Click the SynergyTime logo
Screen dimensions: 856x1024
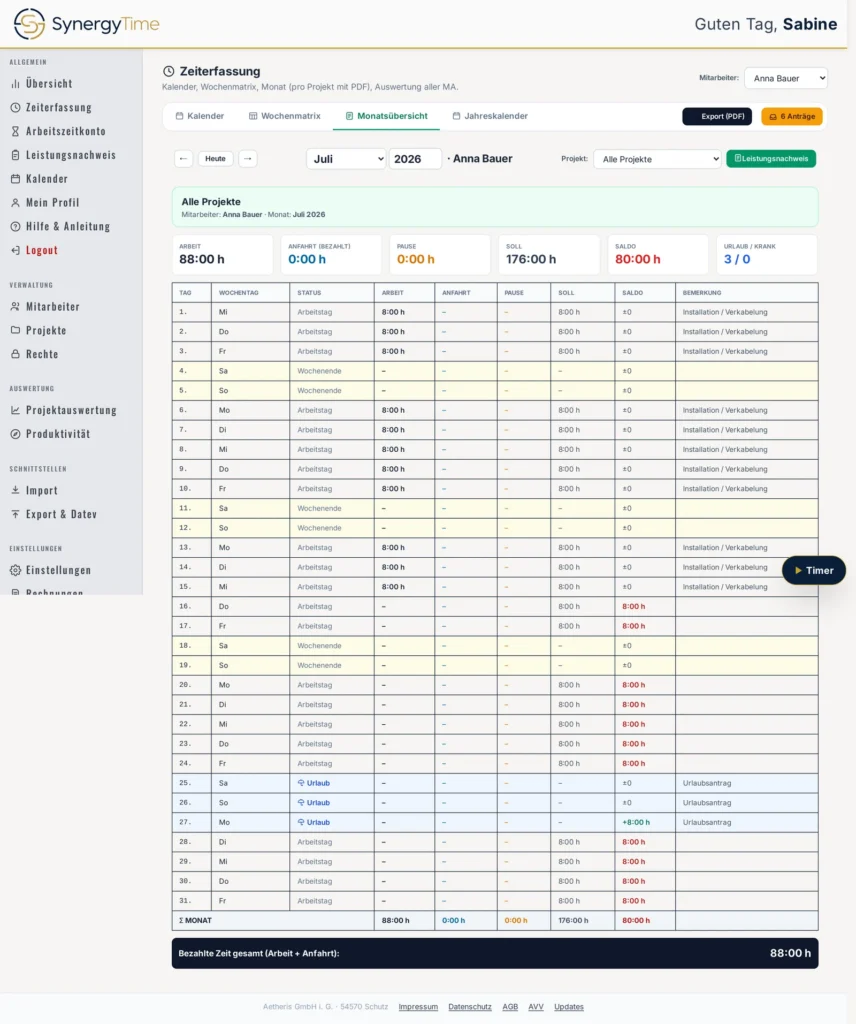click(x=86, y=24)
